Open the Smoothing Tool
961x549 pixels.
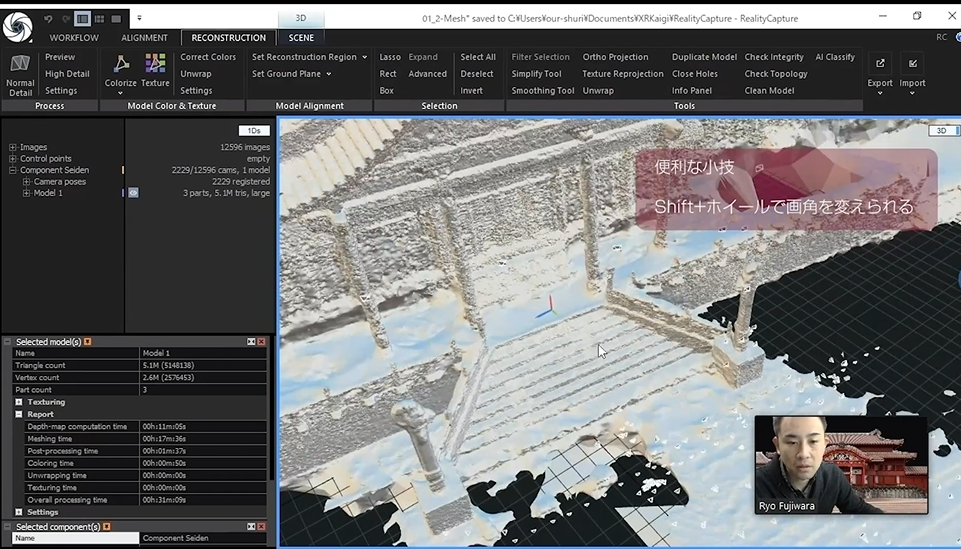click(543, 90)
